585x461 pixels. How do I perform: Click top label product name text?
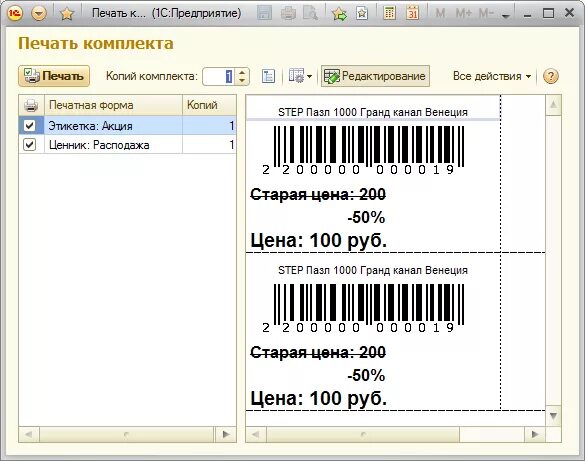click(373, 112)
